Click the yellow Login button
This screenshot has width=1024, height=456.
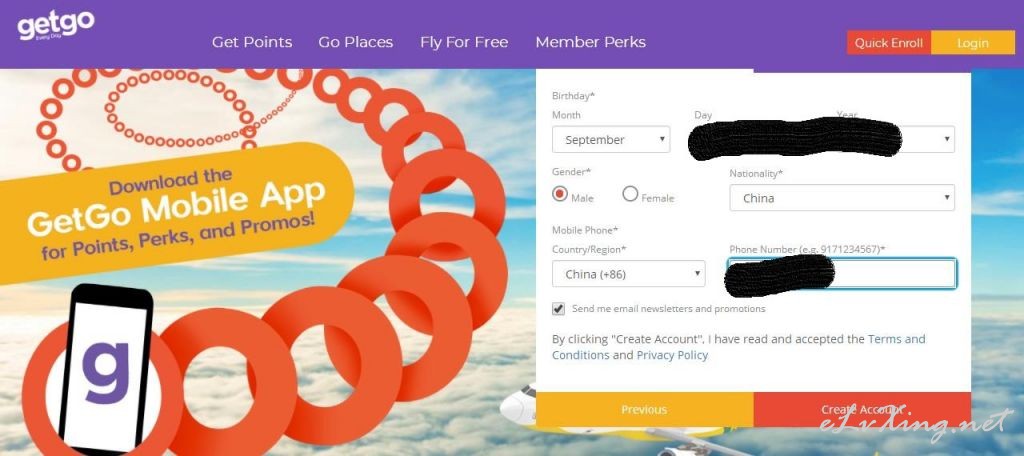[x=973, y=43]
